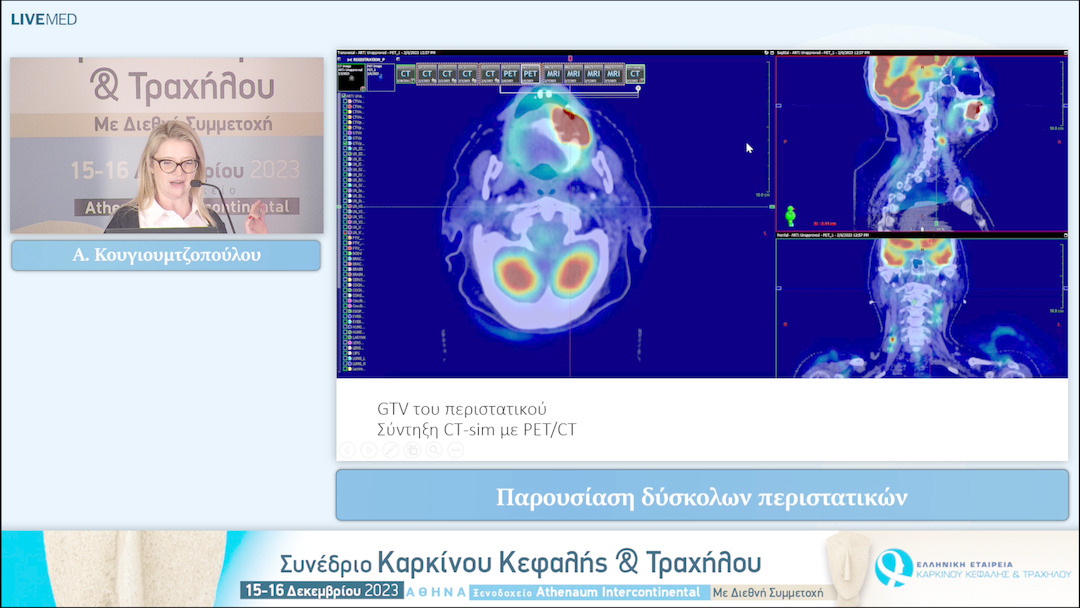Maximize the Transversal view pane
The height and width of the screenshot is (608, 1080).
765,51
